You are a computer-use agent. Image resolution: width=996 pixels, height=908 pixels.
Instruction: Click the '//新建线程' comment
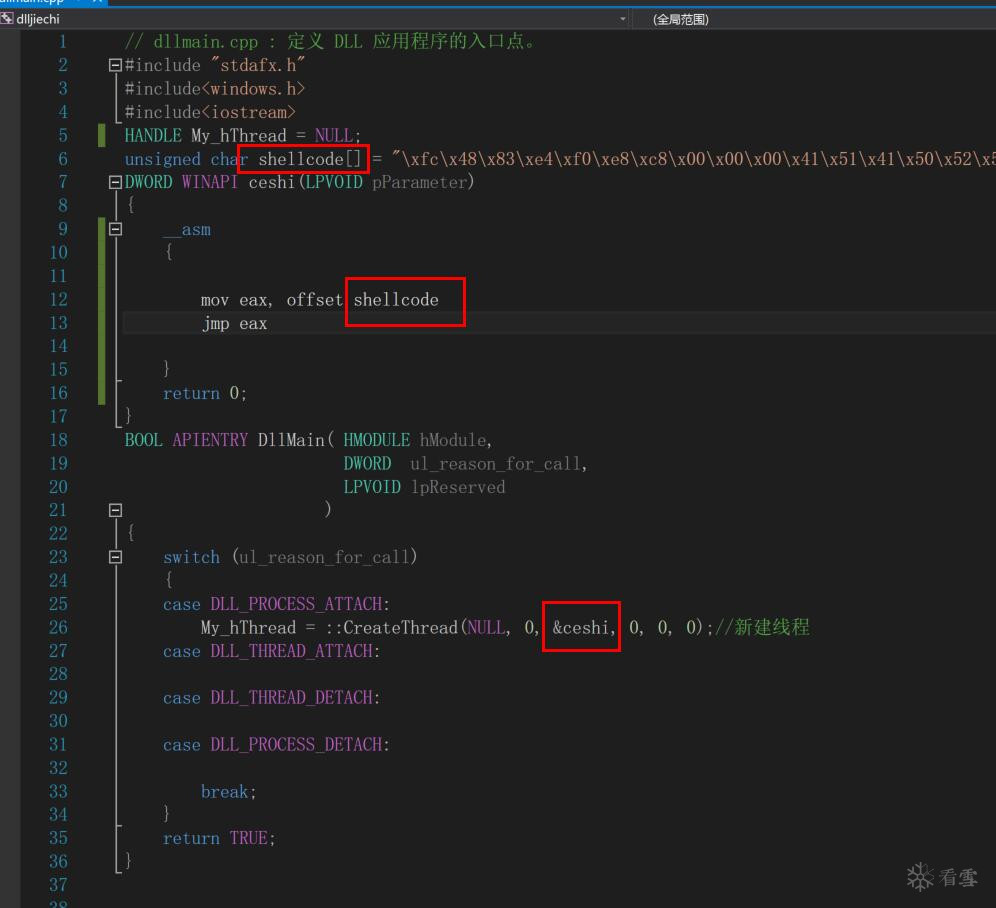click(x=762, y=627)
